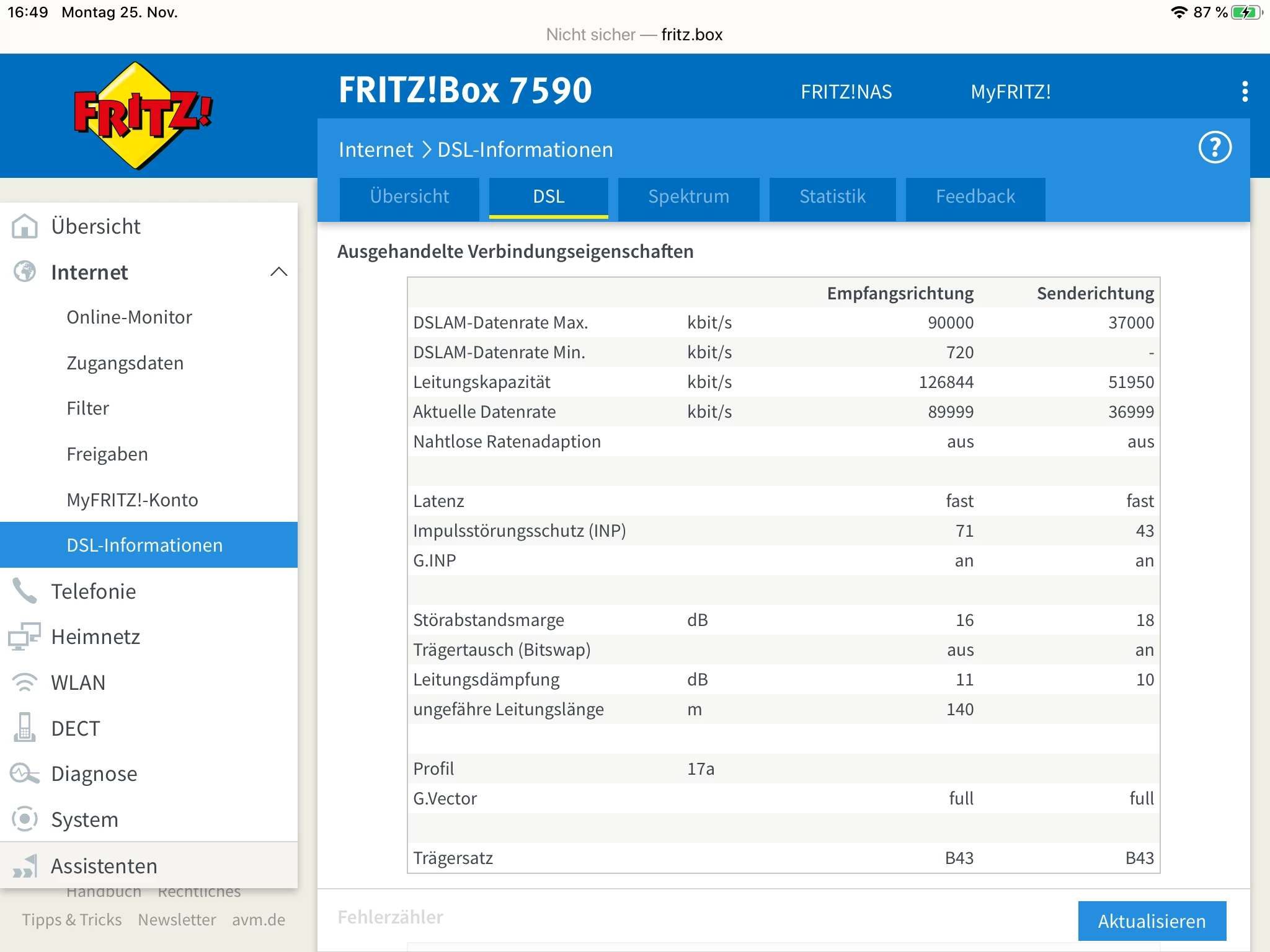Open the FRITZ!NAS link
This screenshot has height=952, width=1270.
[x=846, y=92]
